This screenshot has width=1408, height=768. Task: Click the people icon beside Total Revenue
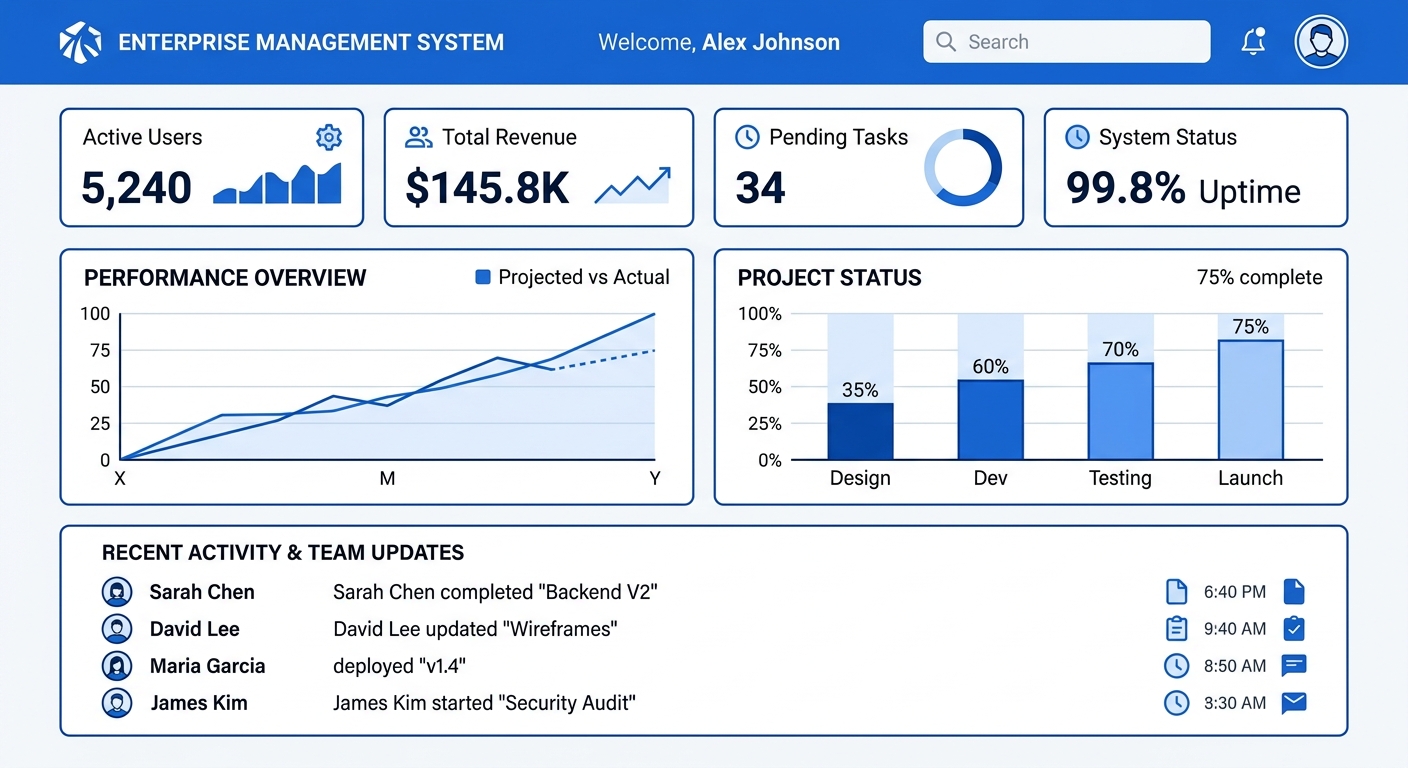pyautogui.click(x=418, y=137)
